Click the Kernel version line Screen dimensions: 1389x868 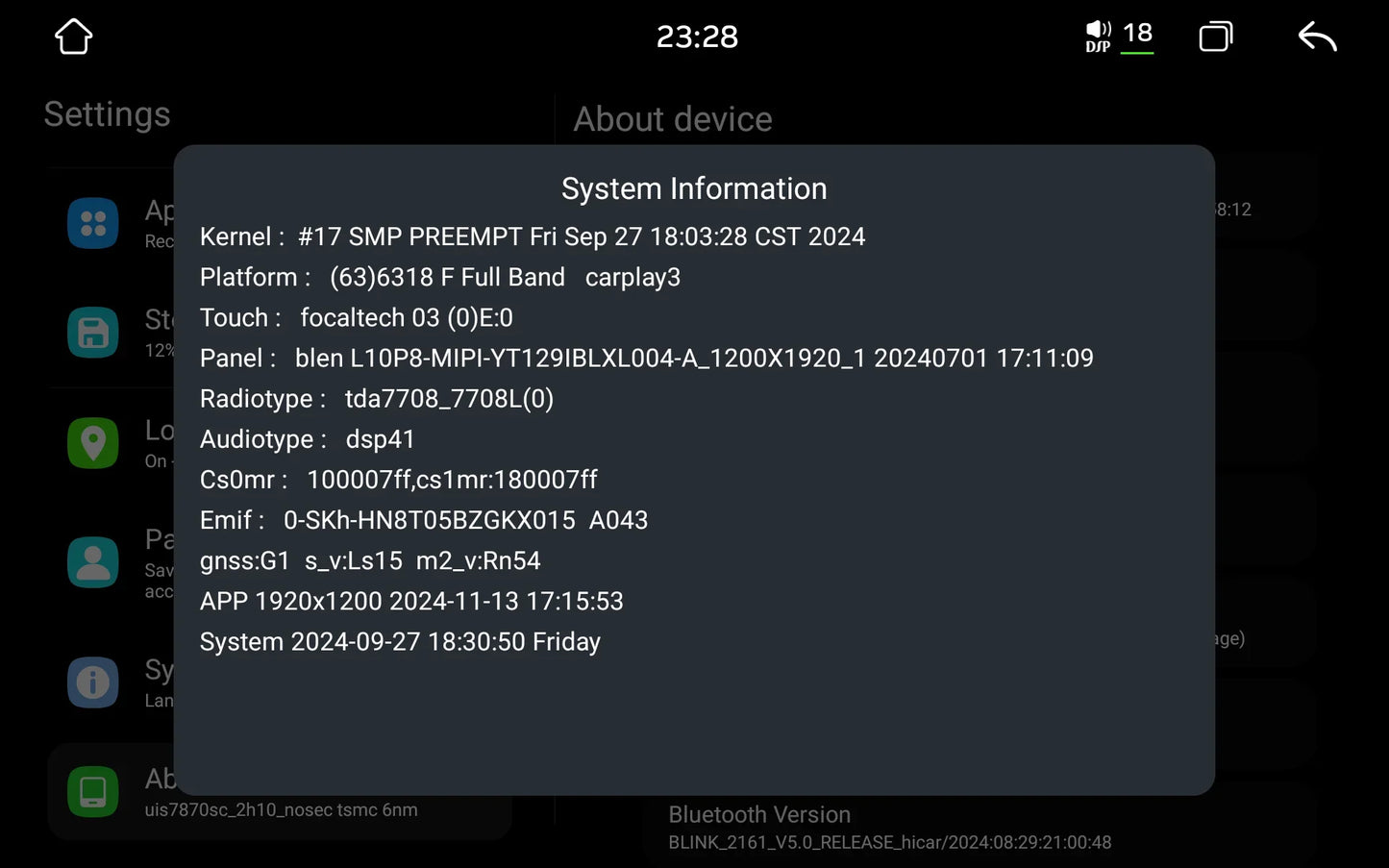[x=533, y=236]
